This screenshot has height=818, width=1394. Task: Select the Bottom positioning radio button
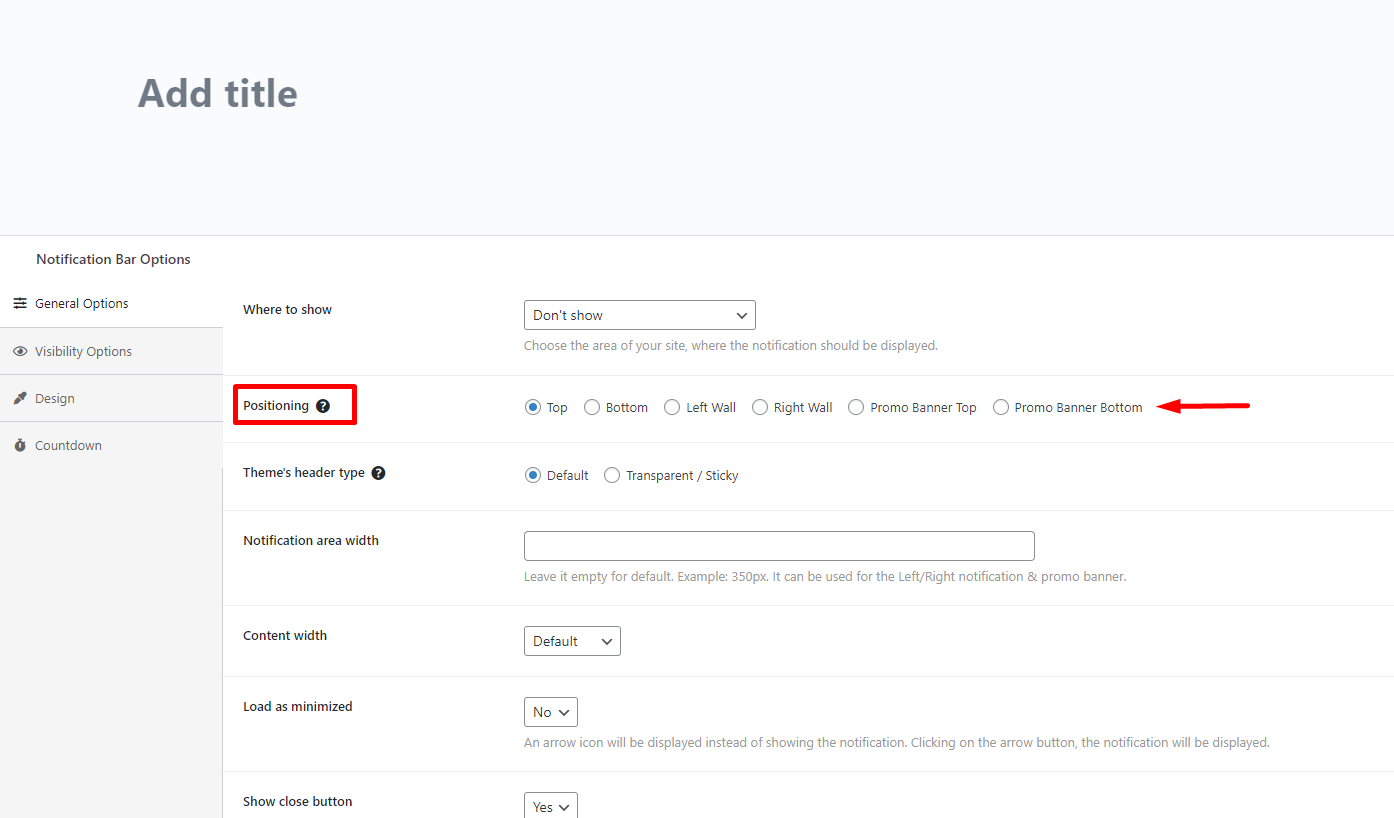(592, 407)
